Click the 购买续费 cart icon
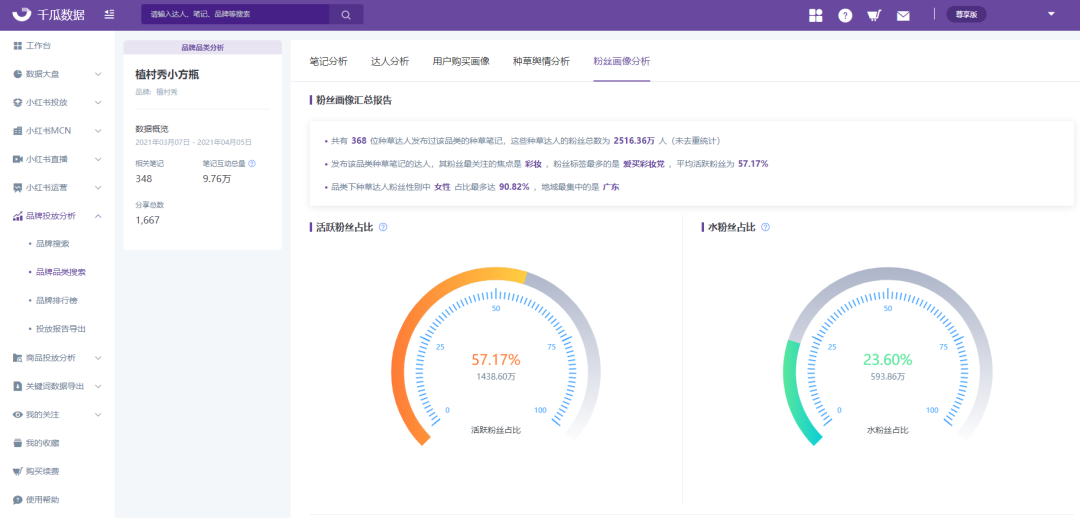 tap(18, 471)
